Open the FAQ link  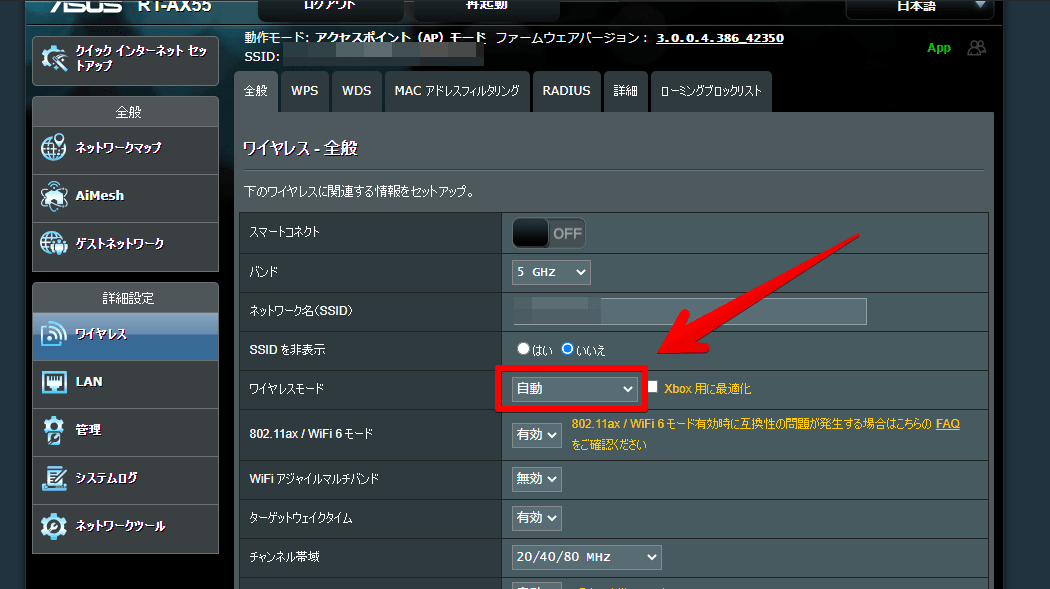coord(947,424)
